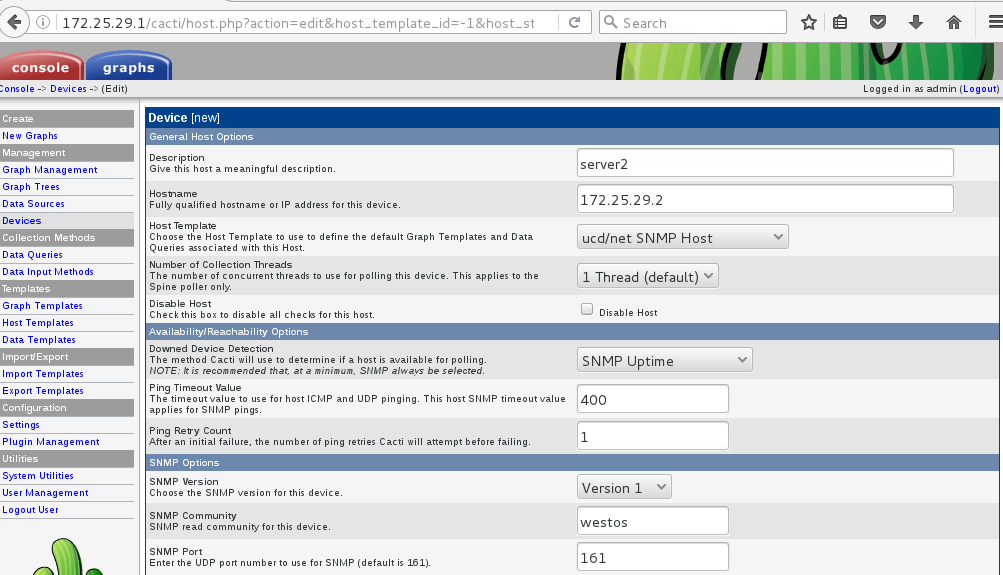Open System Utilities link
The height and width of the screenshot is (575, 1003).
(38, 476)
